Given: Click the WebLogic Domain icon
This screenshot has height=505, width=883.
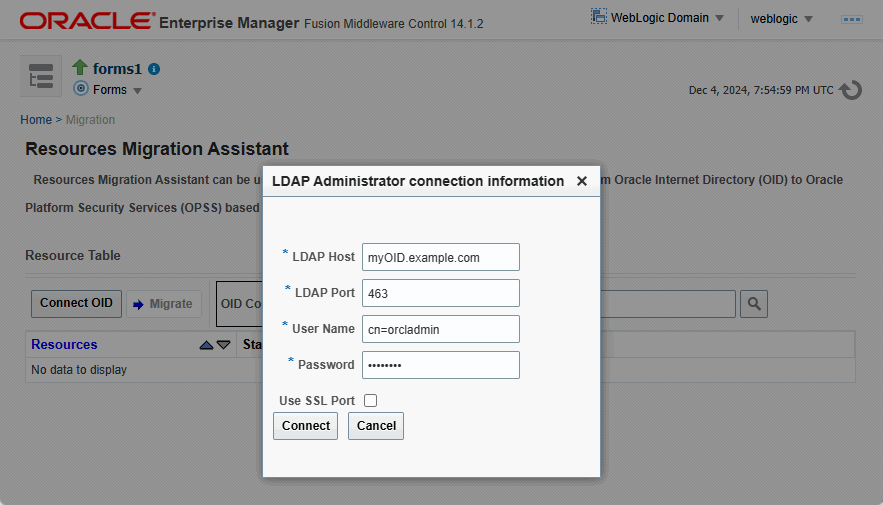Looking at the screenshot, I should click(599, 16).
